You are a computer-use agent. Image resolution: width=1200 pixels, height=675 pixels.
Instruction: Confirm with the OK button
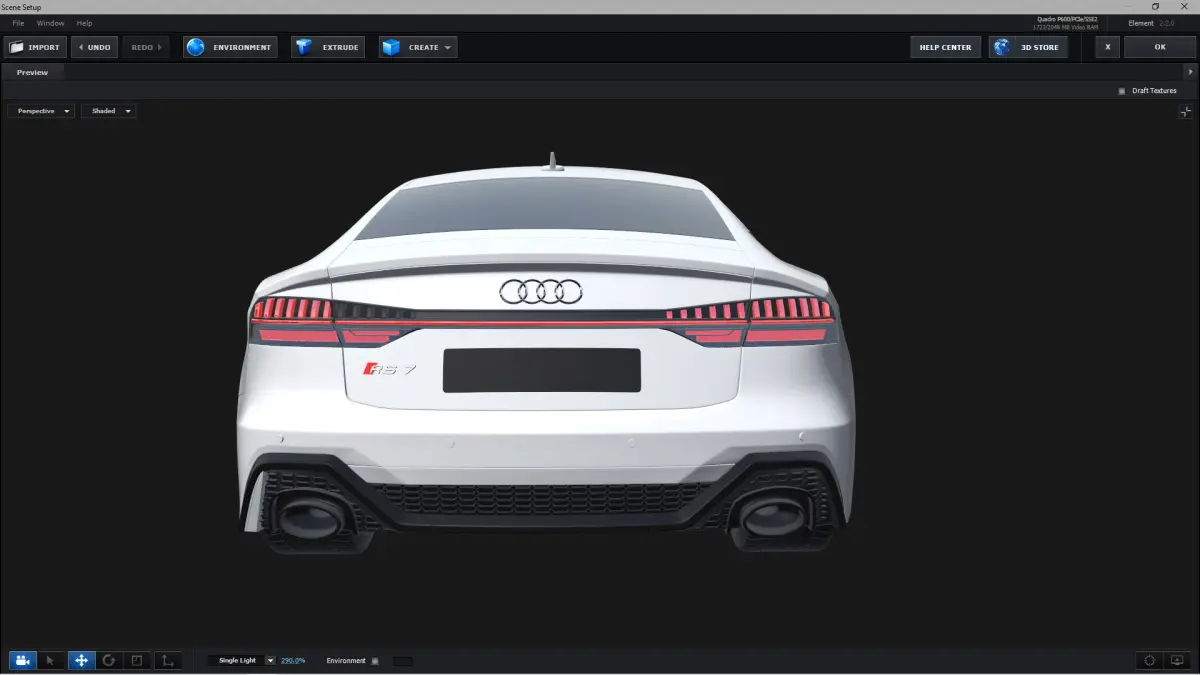(x=1160, y=47)
